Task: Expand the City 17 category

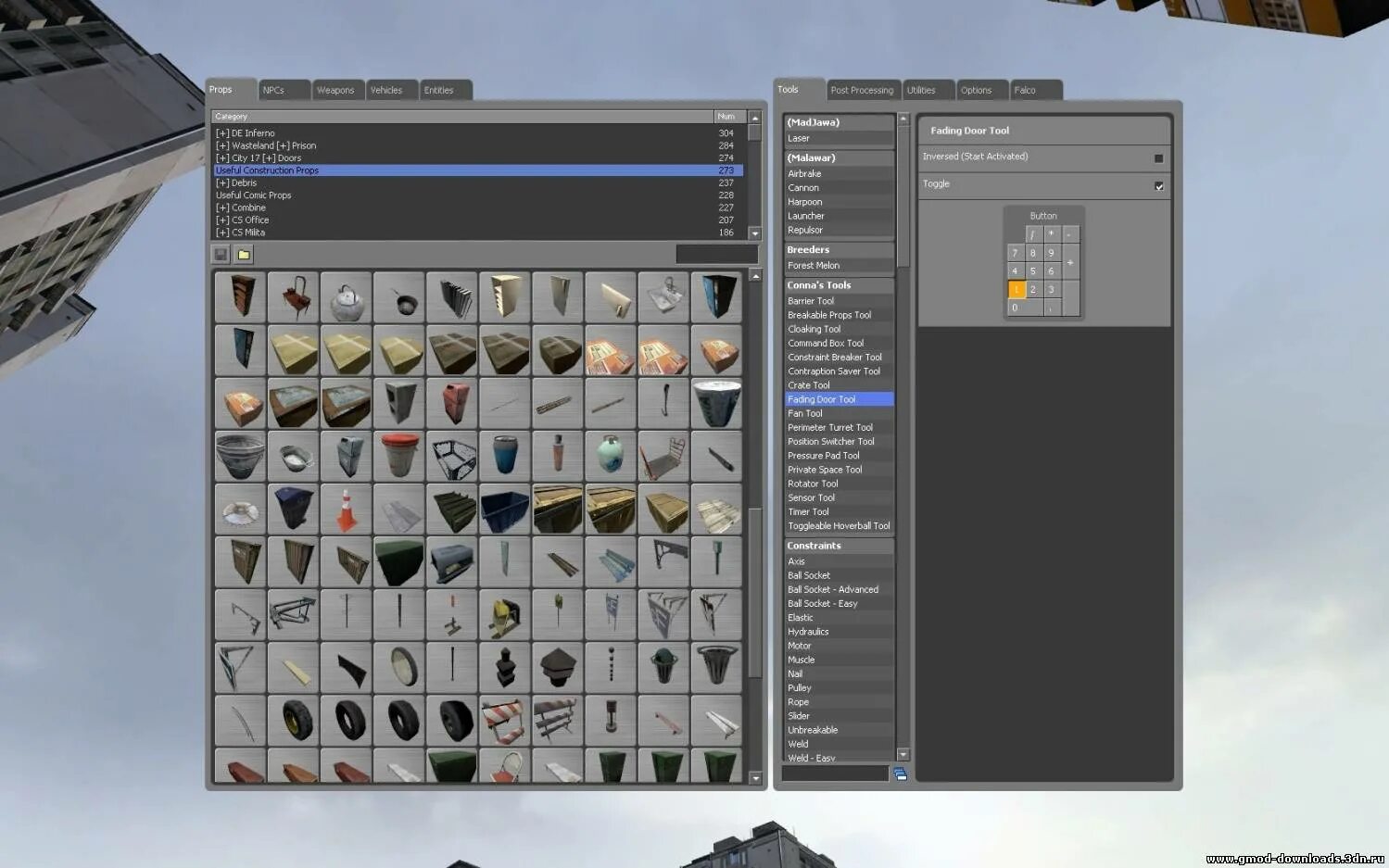Action: pos(222,158)
